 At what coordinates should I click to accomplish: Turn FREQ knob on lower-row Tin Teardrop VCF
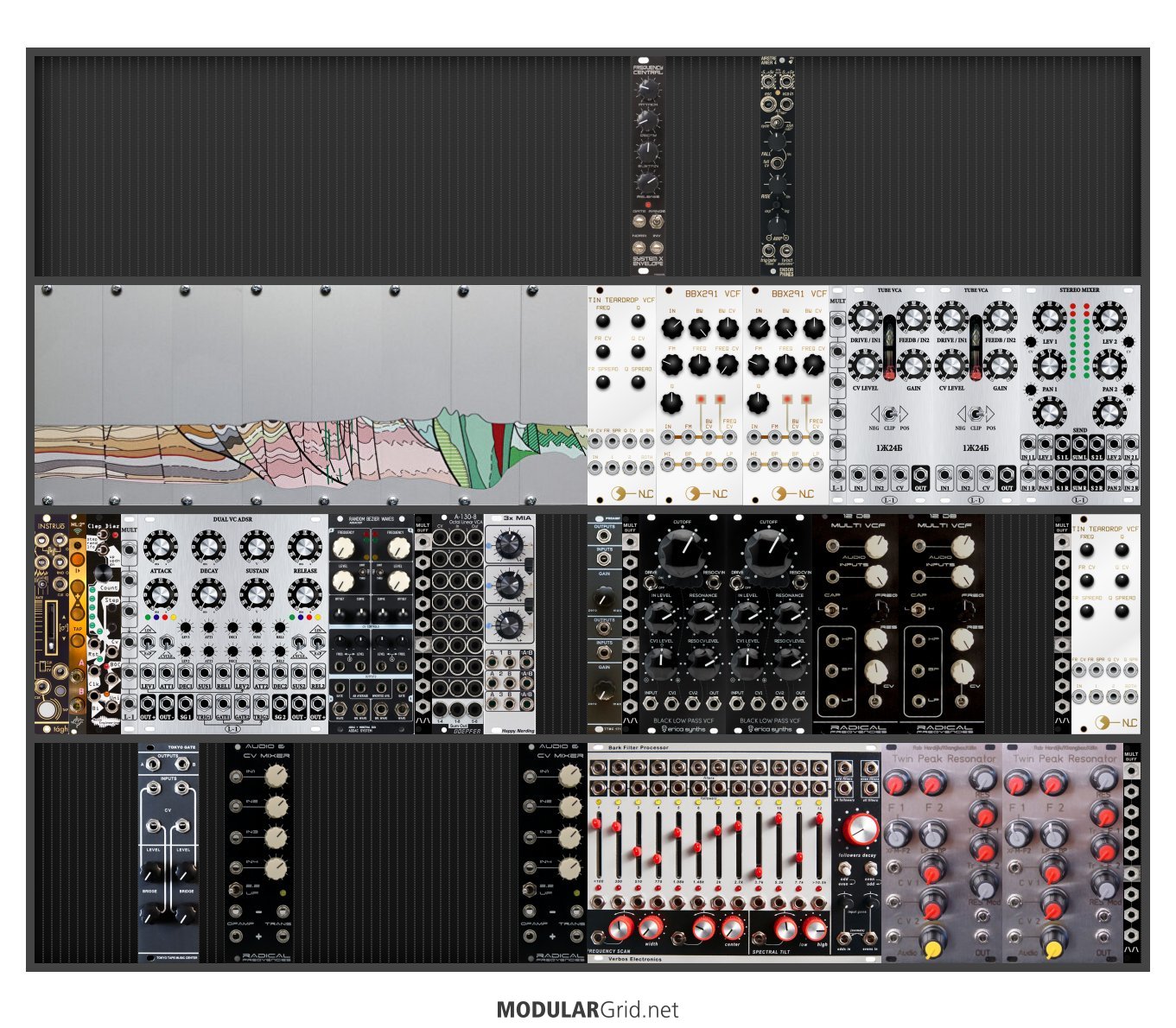coord(1087,551)
